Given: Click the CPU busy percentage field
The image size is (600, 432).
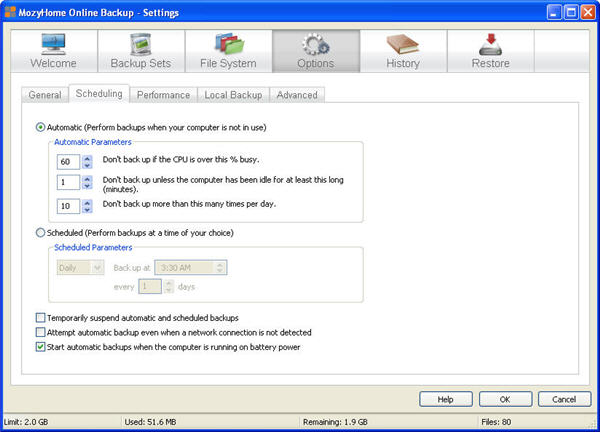Looking at the screenshot, I should coord(68,161).
